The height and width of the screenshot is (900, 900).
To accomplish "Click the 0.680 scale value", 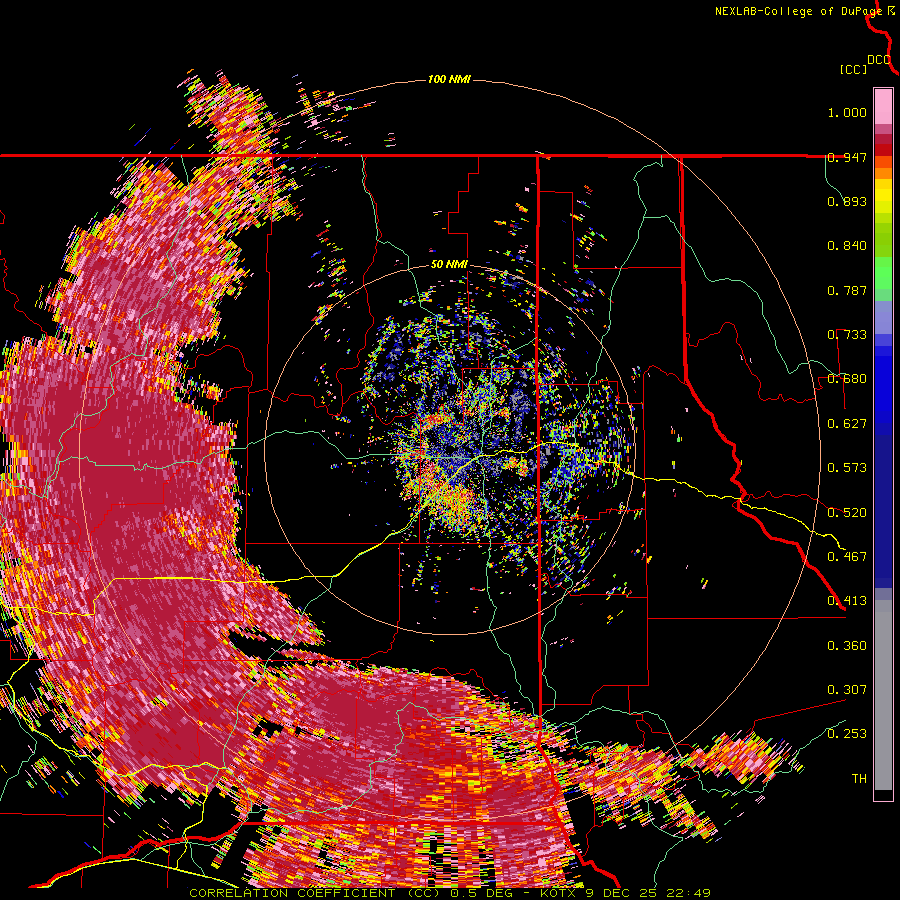I will (847, 379).
